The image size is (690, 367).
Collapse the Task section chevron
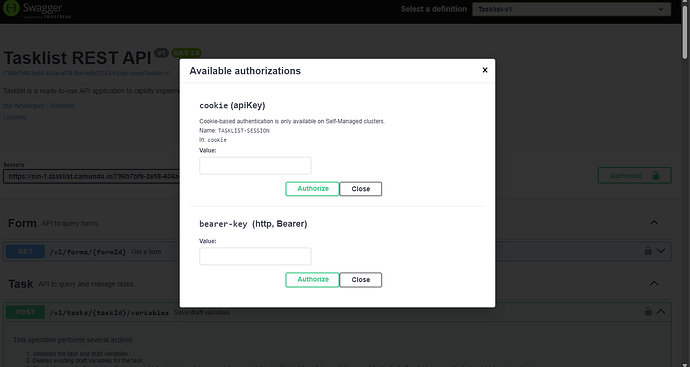tap(654, 284)
